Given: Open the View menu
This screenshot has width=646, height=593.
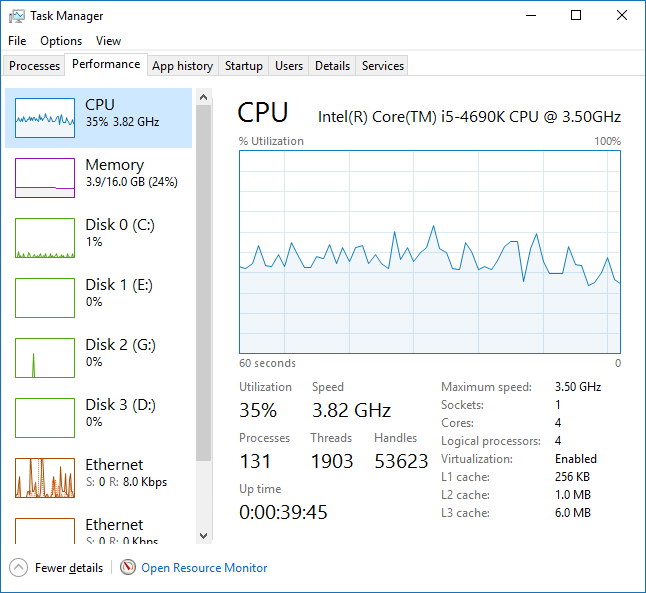Looking at the screenshot, I should [x=108, y=41].
